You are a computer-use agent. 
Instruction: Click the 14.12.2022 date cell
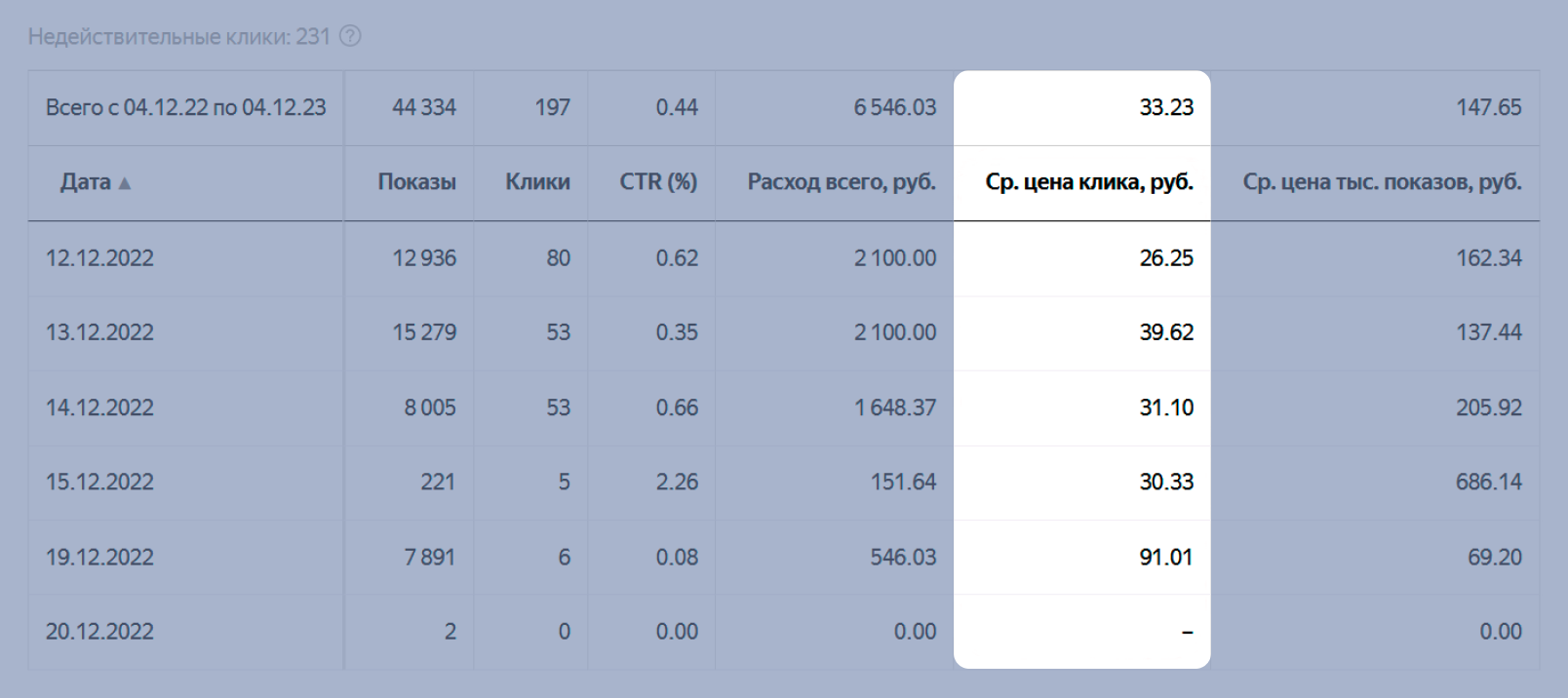(x=99, y=407)
